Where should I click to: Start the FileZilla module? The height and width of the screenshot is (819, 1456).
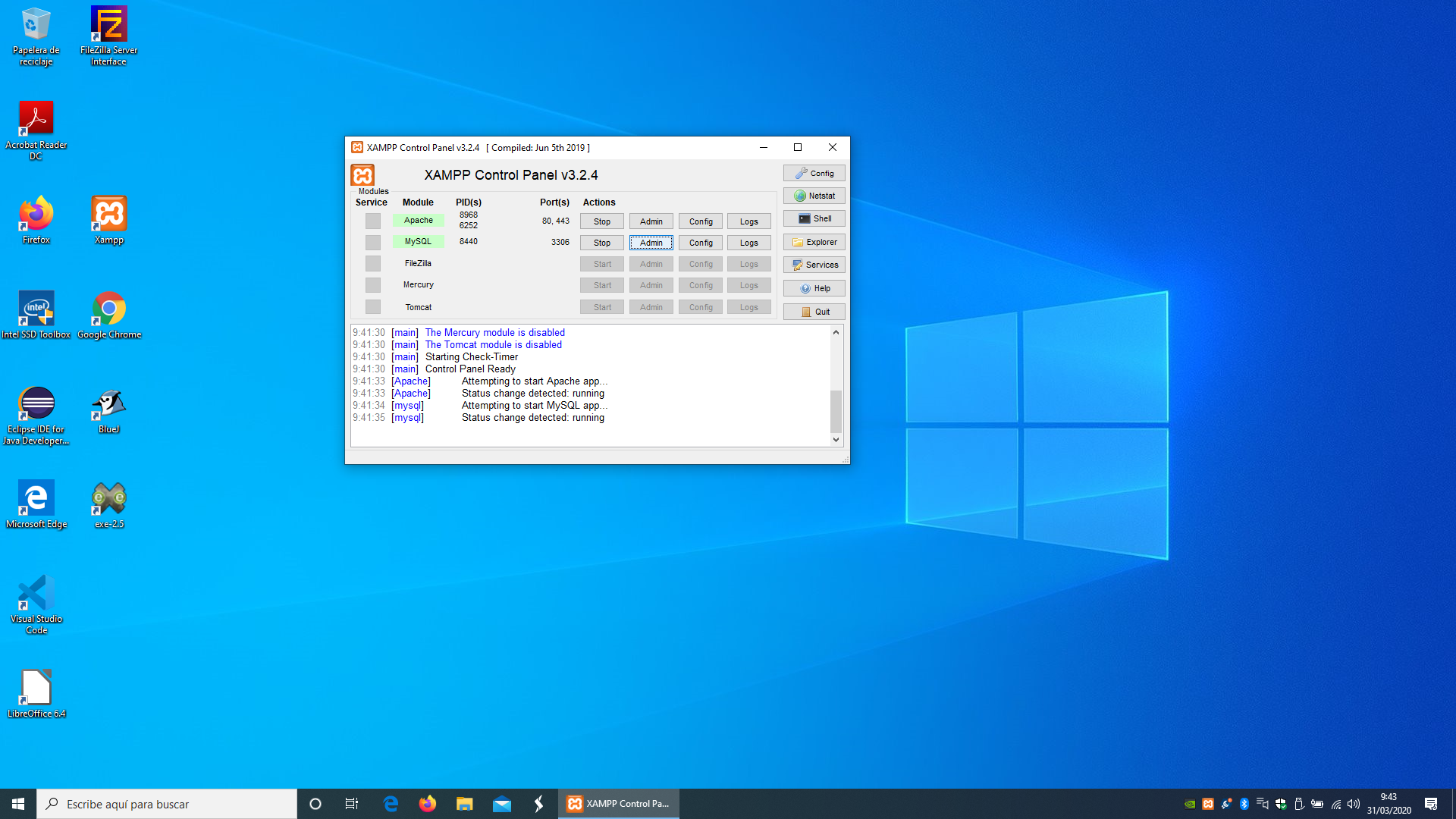[x=602, y=264]
